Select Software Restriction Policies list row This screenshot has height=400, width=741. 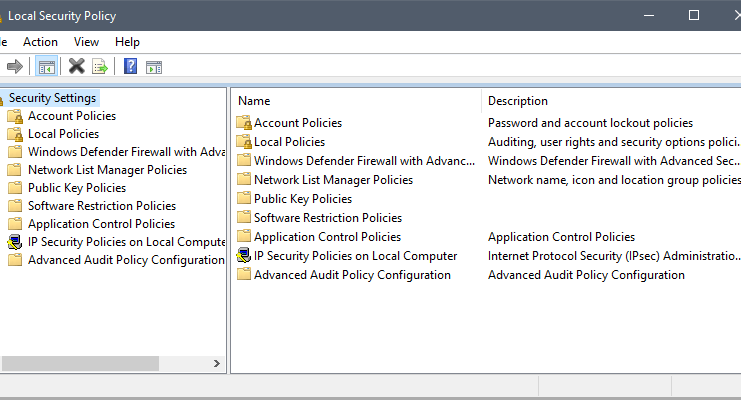click(x=328, y=217)
